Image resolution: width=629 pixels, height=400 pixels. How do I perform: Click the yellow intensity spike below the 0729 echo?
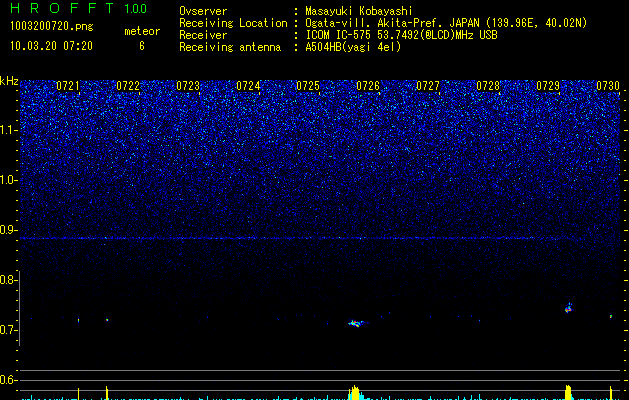pos(568,392)
